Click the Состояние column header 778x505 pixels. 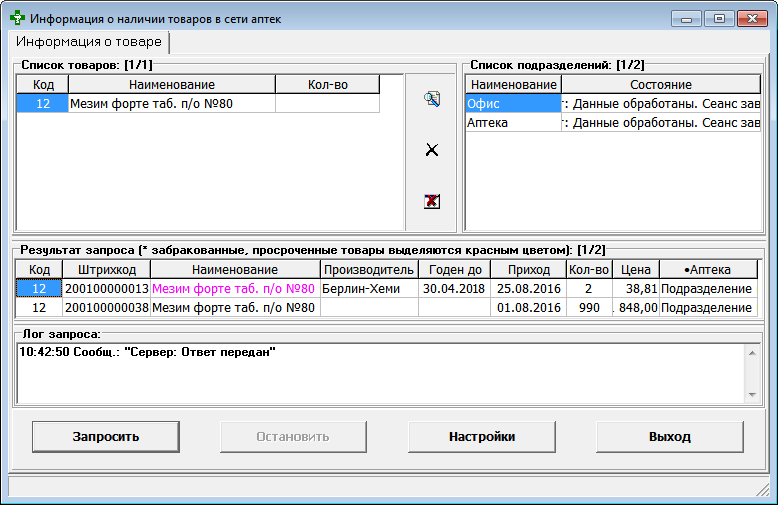click(660, 85)
